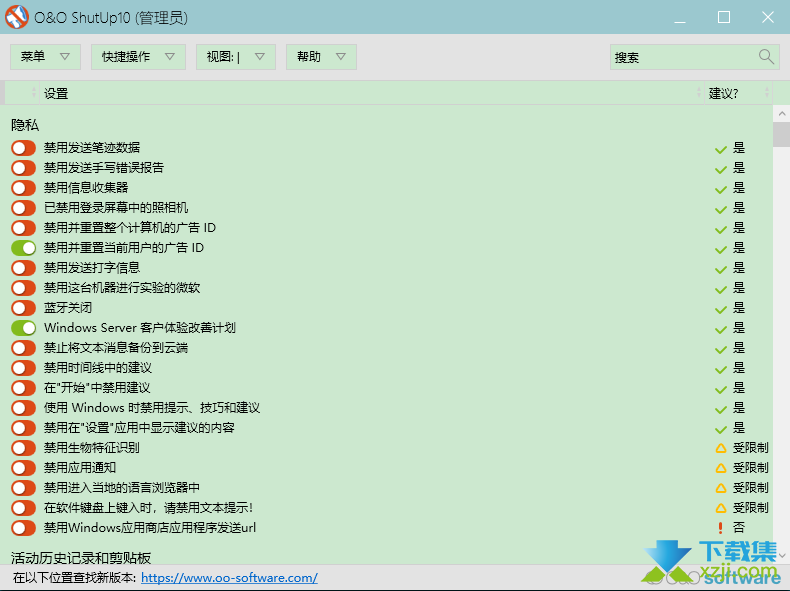
Task: Toggle 禁用Windows应用商店应用程序发送url switch
Action: (x=24, y=528)
